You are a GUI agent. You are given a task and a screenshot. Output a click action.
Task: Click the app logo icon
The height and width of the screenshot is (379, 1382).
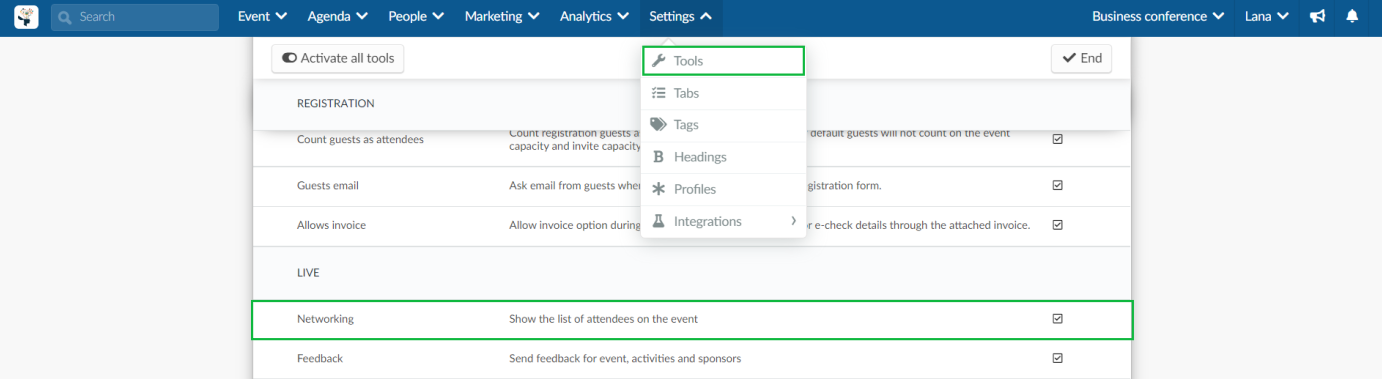(26, 17)
